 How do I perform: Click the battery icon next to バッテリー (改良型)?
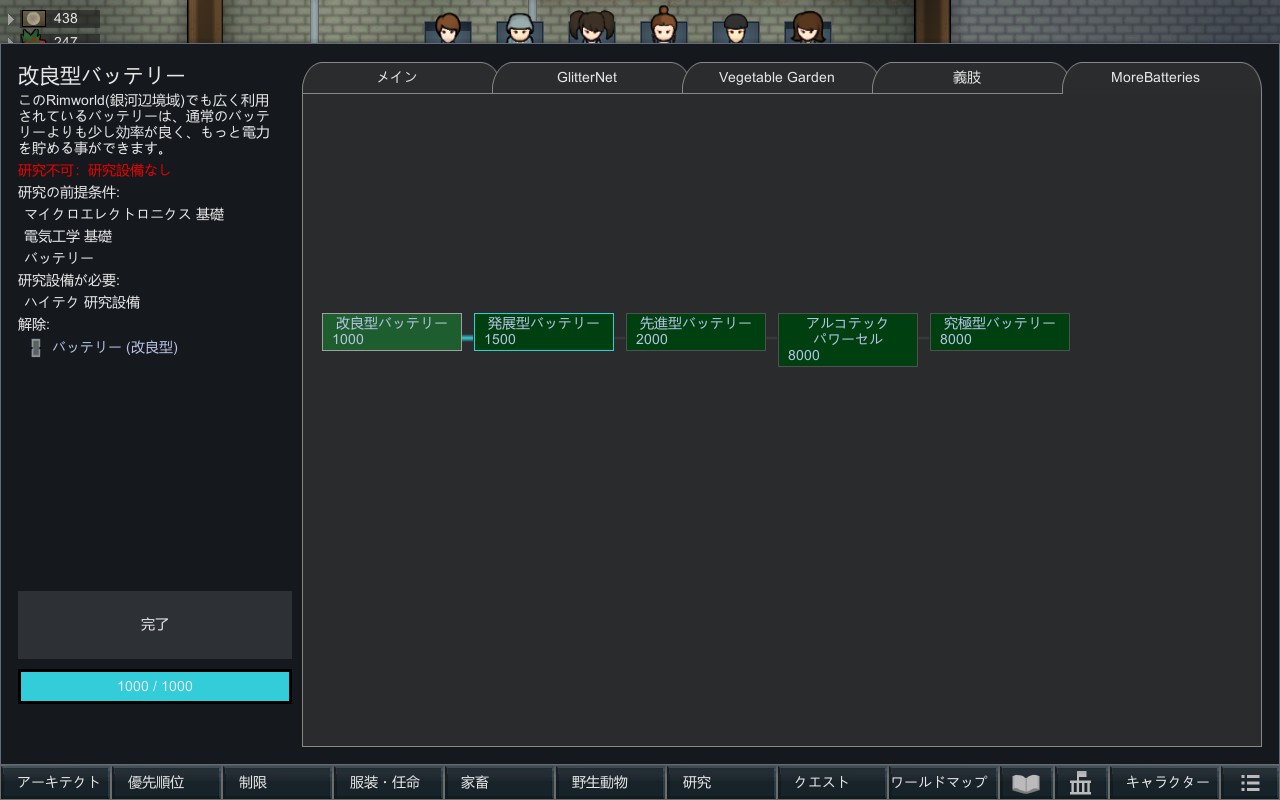click(x=36, y=347)
